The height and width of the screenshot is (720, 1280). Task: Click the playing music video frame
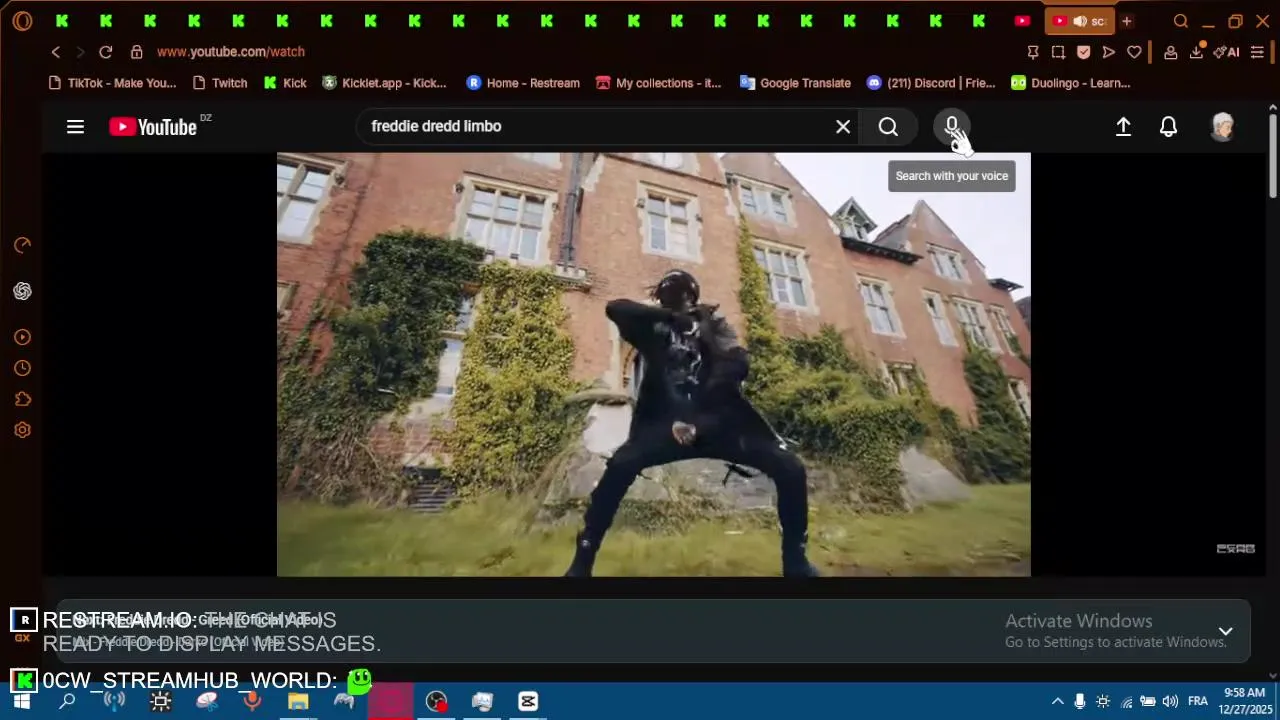pyautogui.click(x=653, y=364)
